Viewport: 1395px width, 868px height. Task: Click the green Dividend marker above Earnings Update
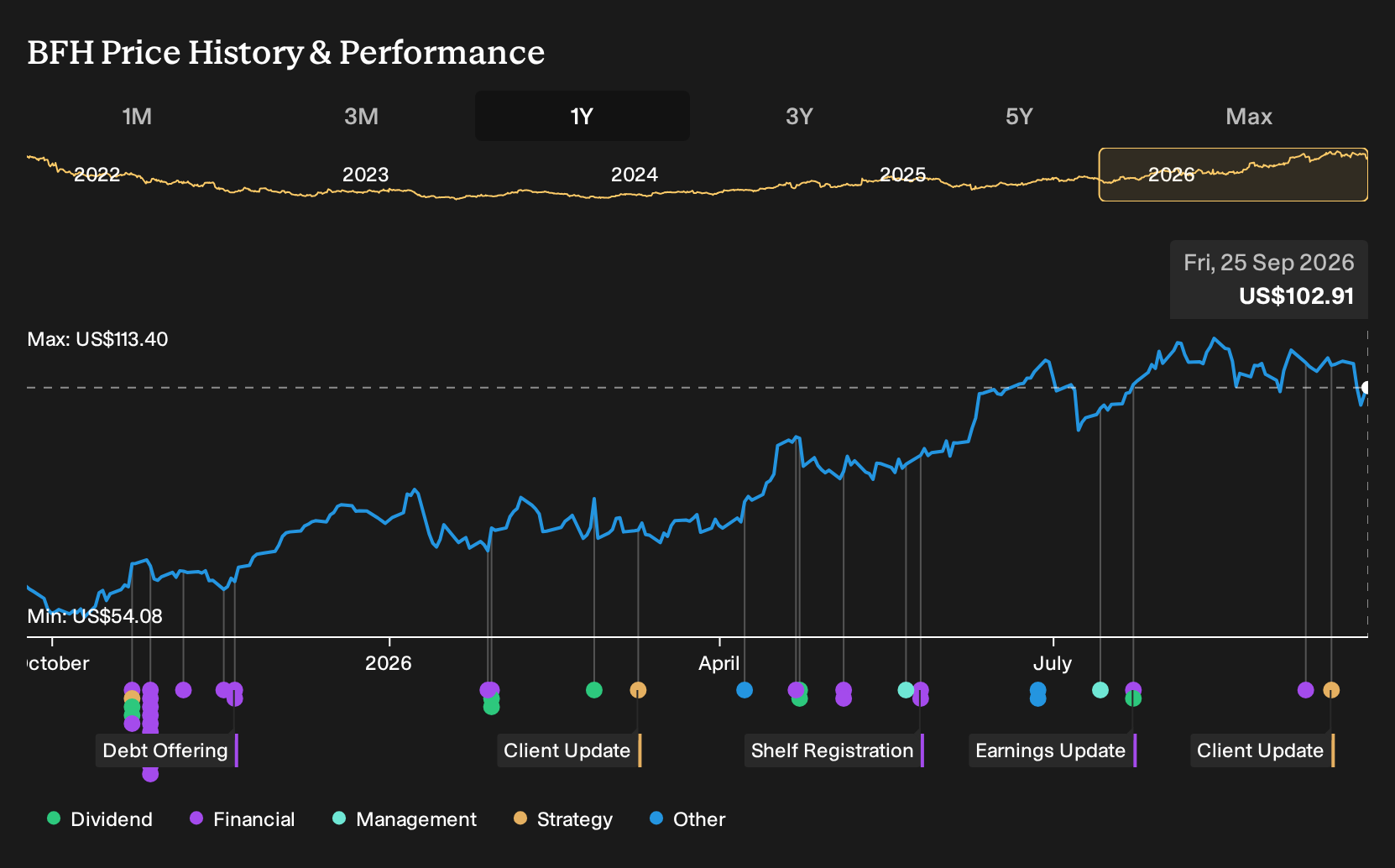(x=1133, y=698)
